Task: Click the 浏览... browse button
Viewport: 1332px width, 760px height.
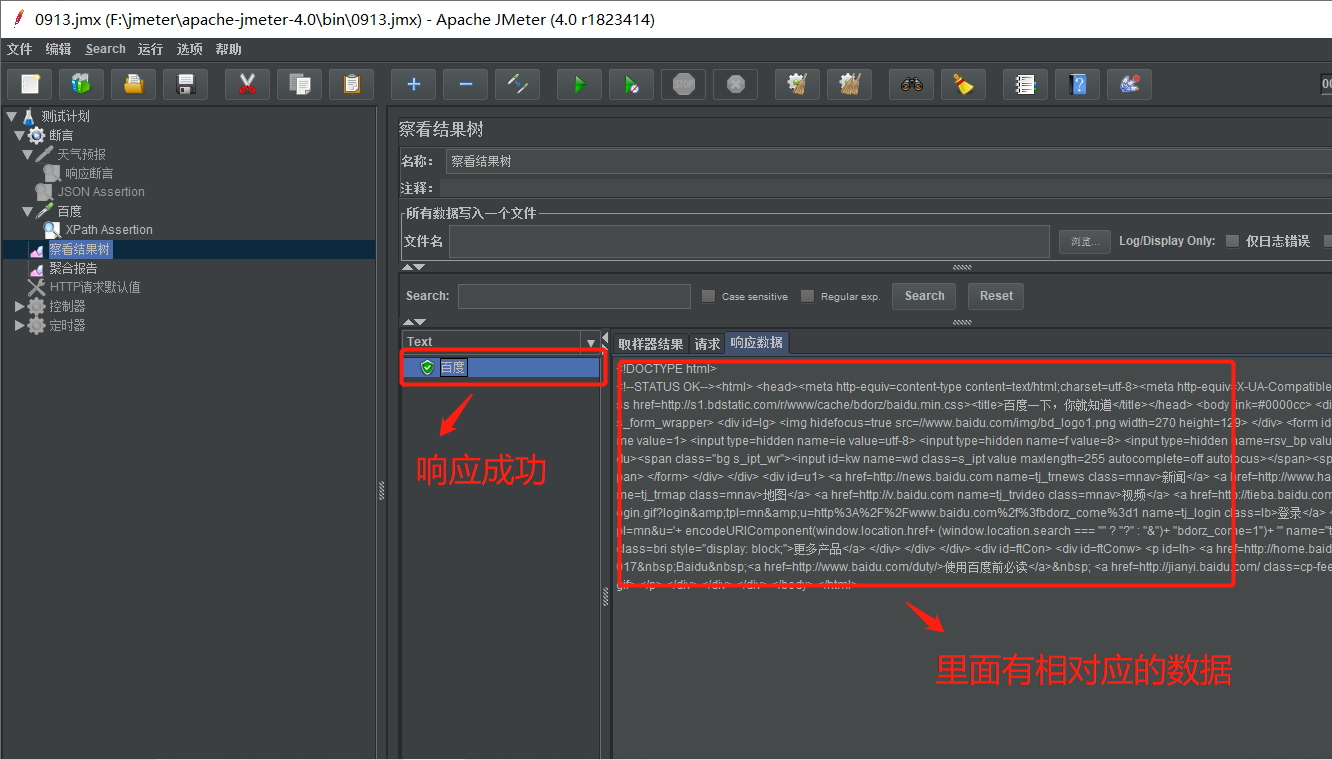Action: click(x=1084, y=241)
